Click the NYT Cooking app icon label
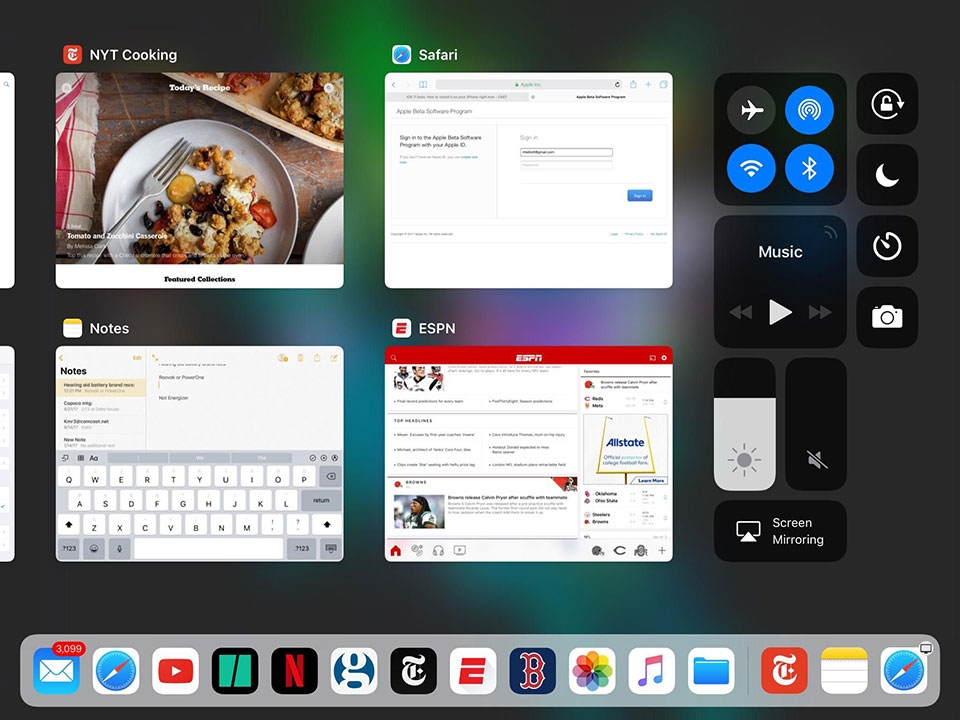 133,55
